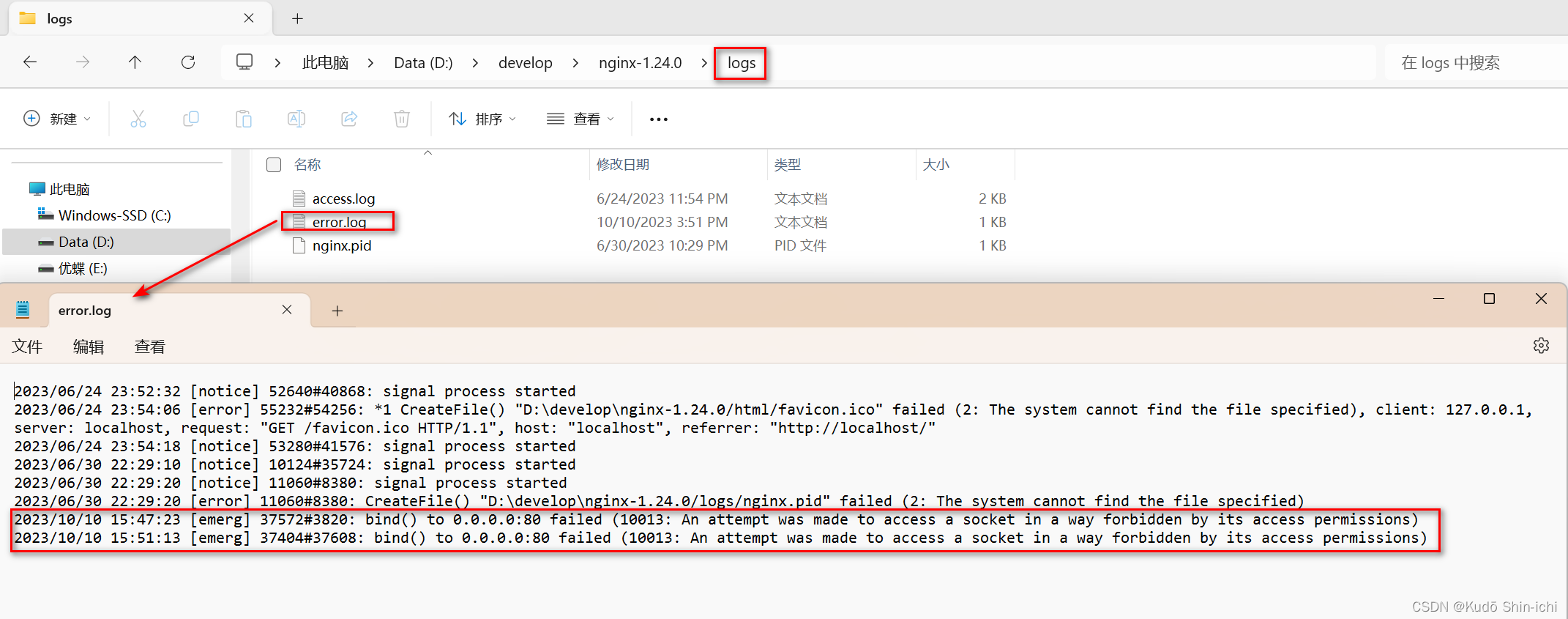Select the error.log Notepad tab

pyautogui.click(x=179, y=311)
